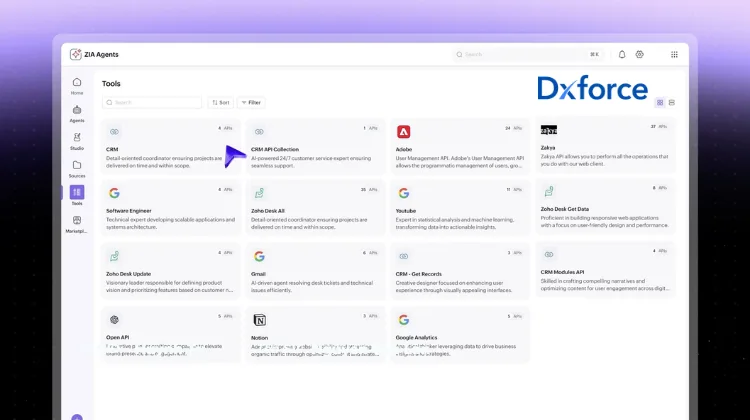
Task: Open the Youtube tool title
Action: click(x=406, y=211)
